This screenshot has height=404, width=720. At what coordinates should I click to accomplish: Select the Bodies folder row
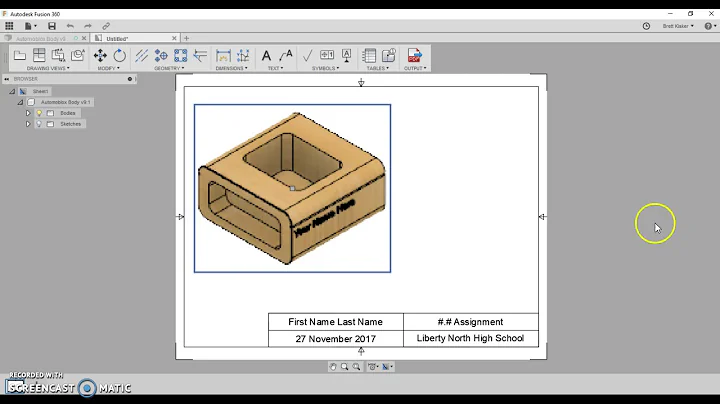point(68,113)
